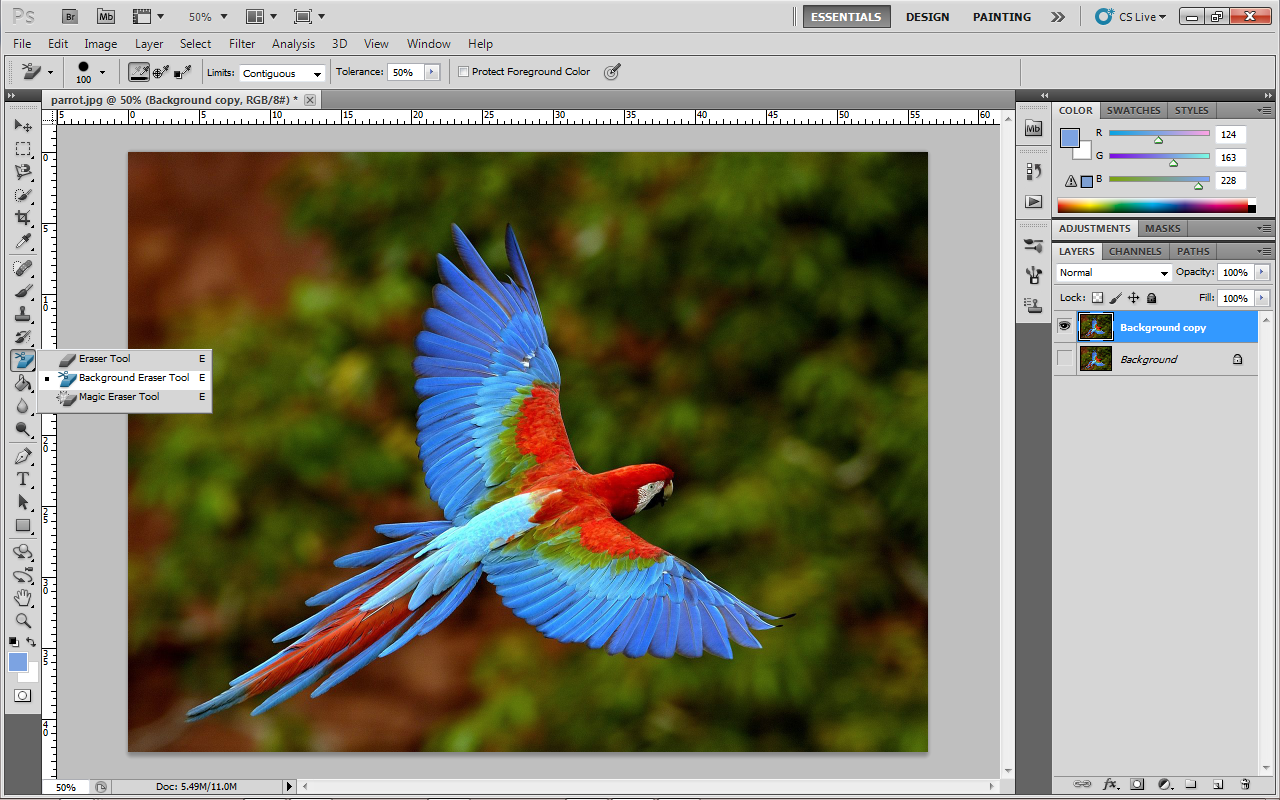The height and width of the screenshot is (800, 1280).
Task: Select the Move tool
Action: pyautogui.click(x=23, y=126)
